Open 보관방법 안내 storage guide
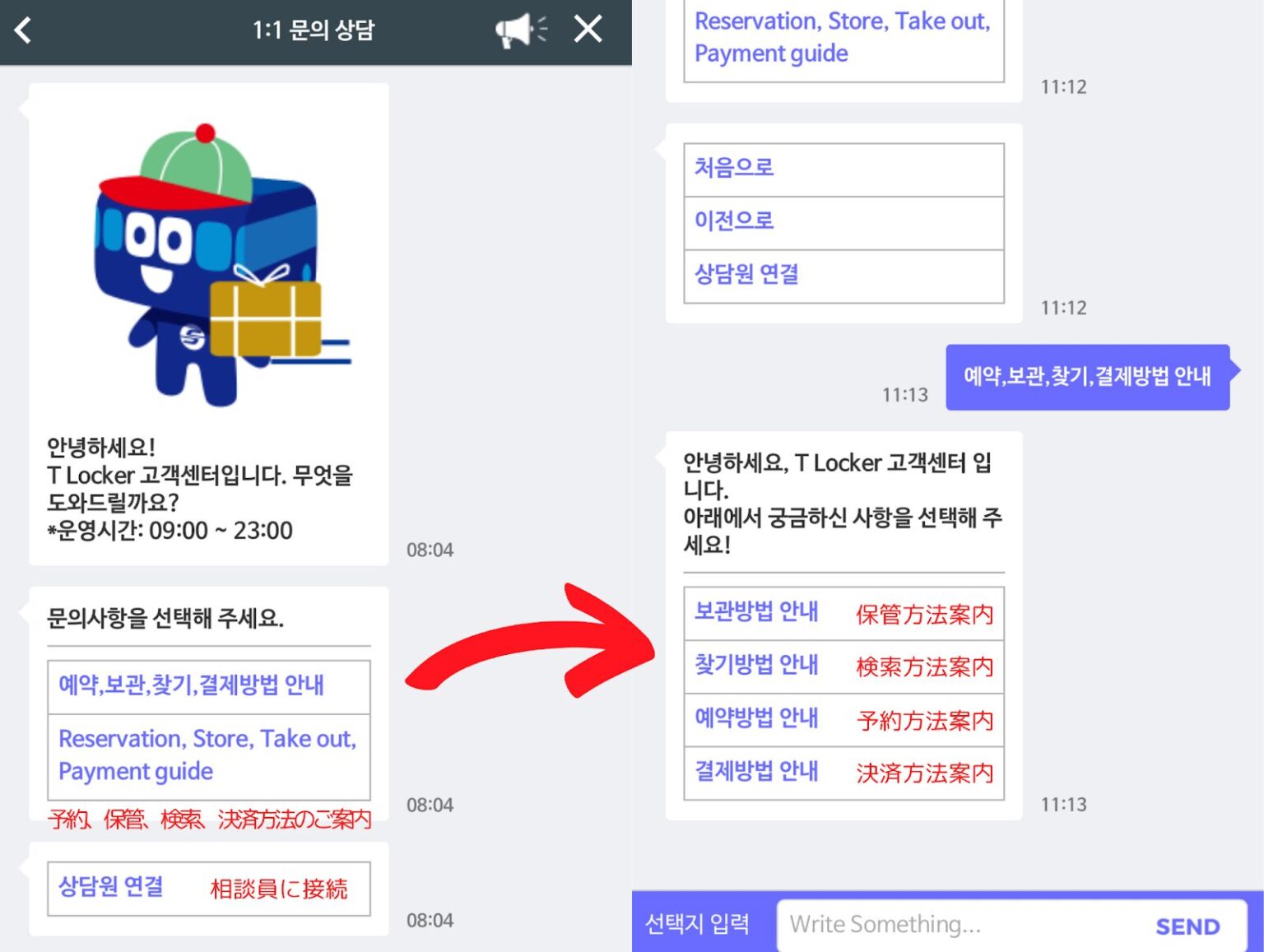Screen dimensions: 1264x952 (843, 614)
